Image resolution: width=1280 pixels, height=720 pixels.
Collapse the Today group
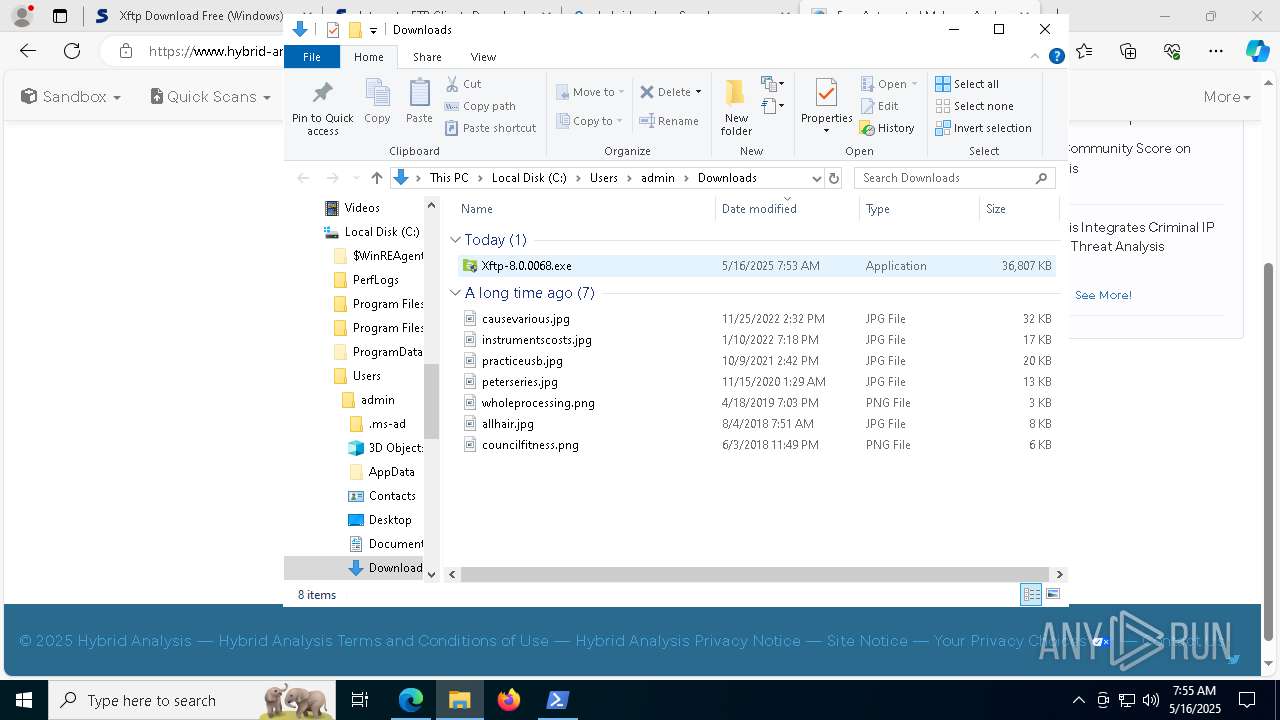coord(455,240)
